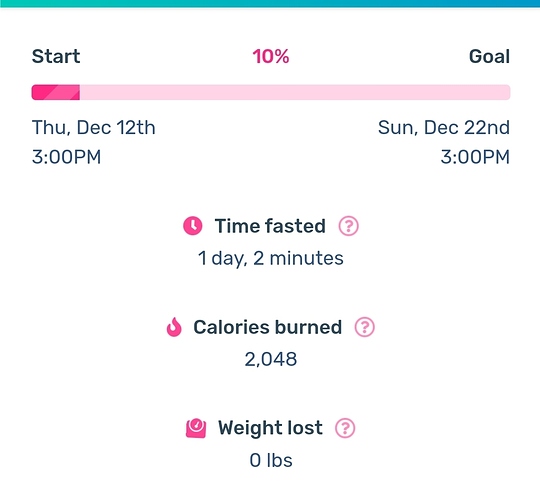Select the 2,048 calories value
The height and width of the screenshot is (500, 540).
click(271, 360)
